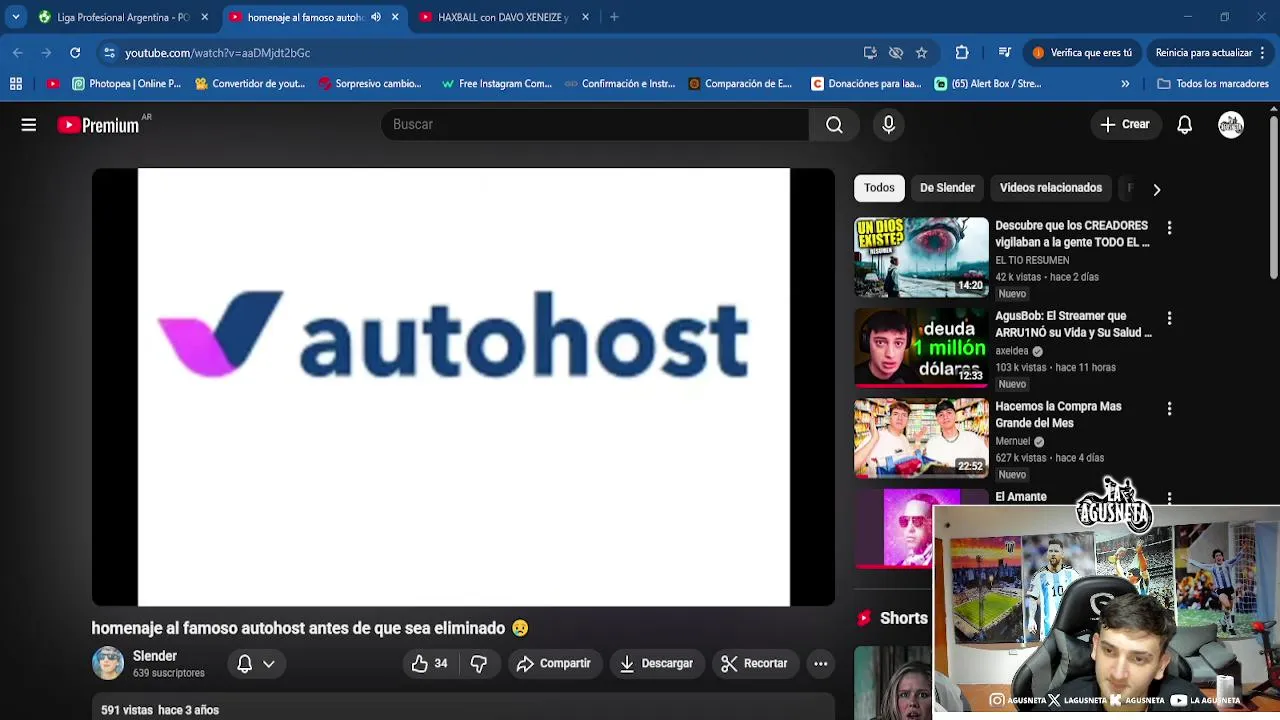Click the 'Descargar' download button
The width and height of the screenshot is (1280, 720).
[x=656, y=664]
